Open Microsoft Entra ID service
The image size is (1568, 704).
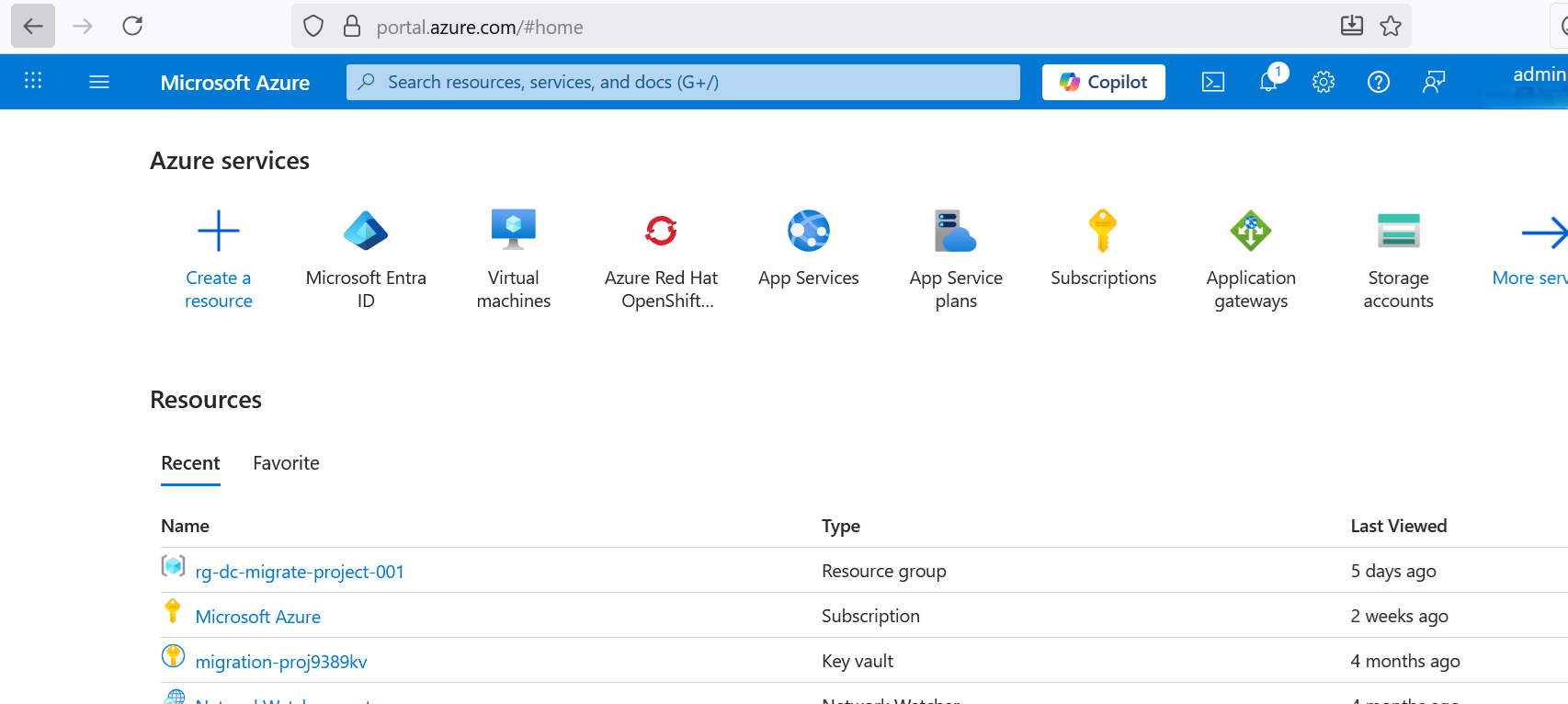pos(366,231)
